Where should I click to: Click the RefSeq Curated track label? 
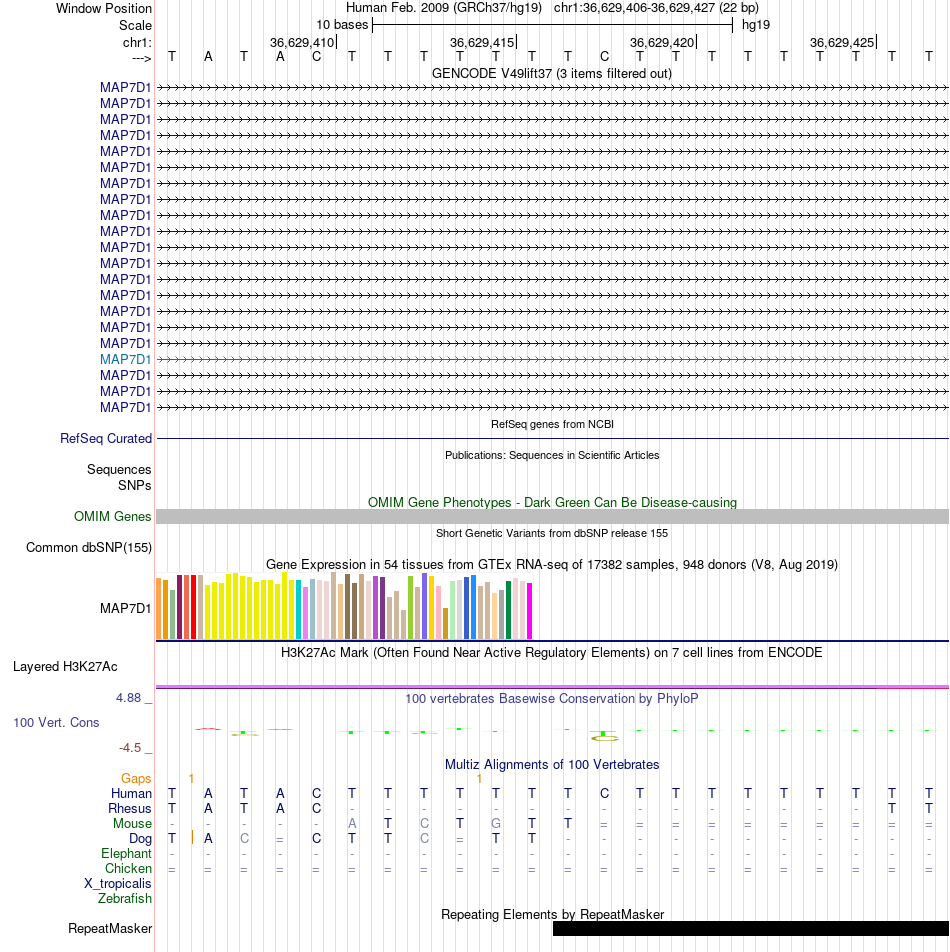pos(106,438)
